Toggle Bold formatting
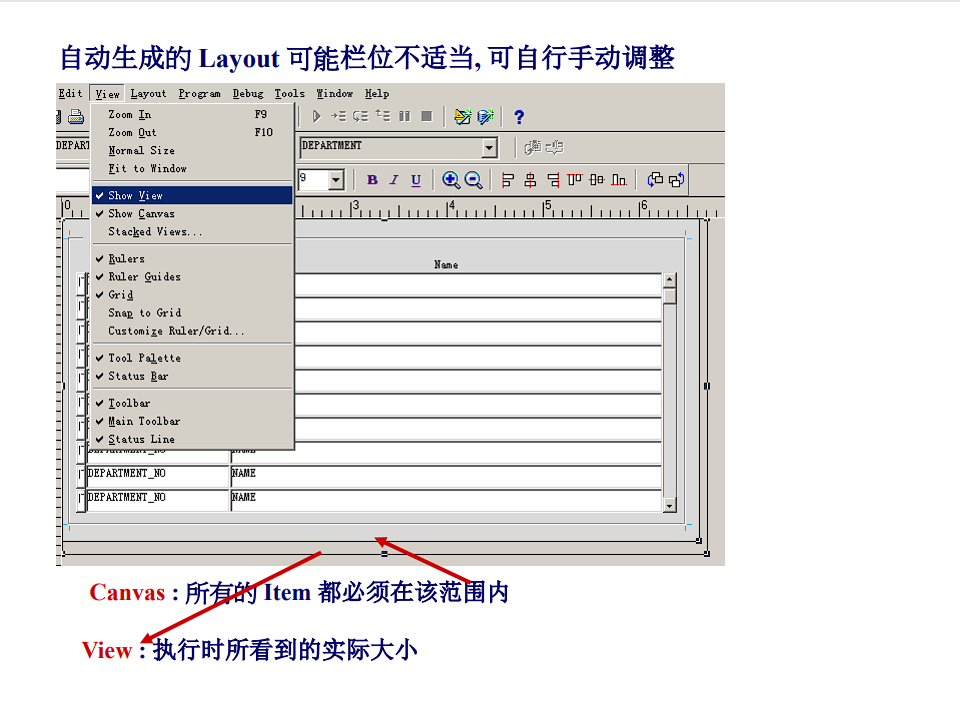Image resolution: width=960 pixels, height=716 pixels. click(372, 180)
